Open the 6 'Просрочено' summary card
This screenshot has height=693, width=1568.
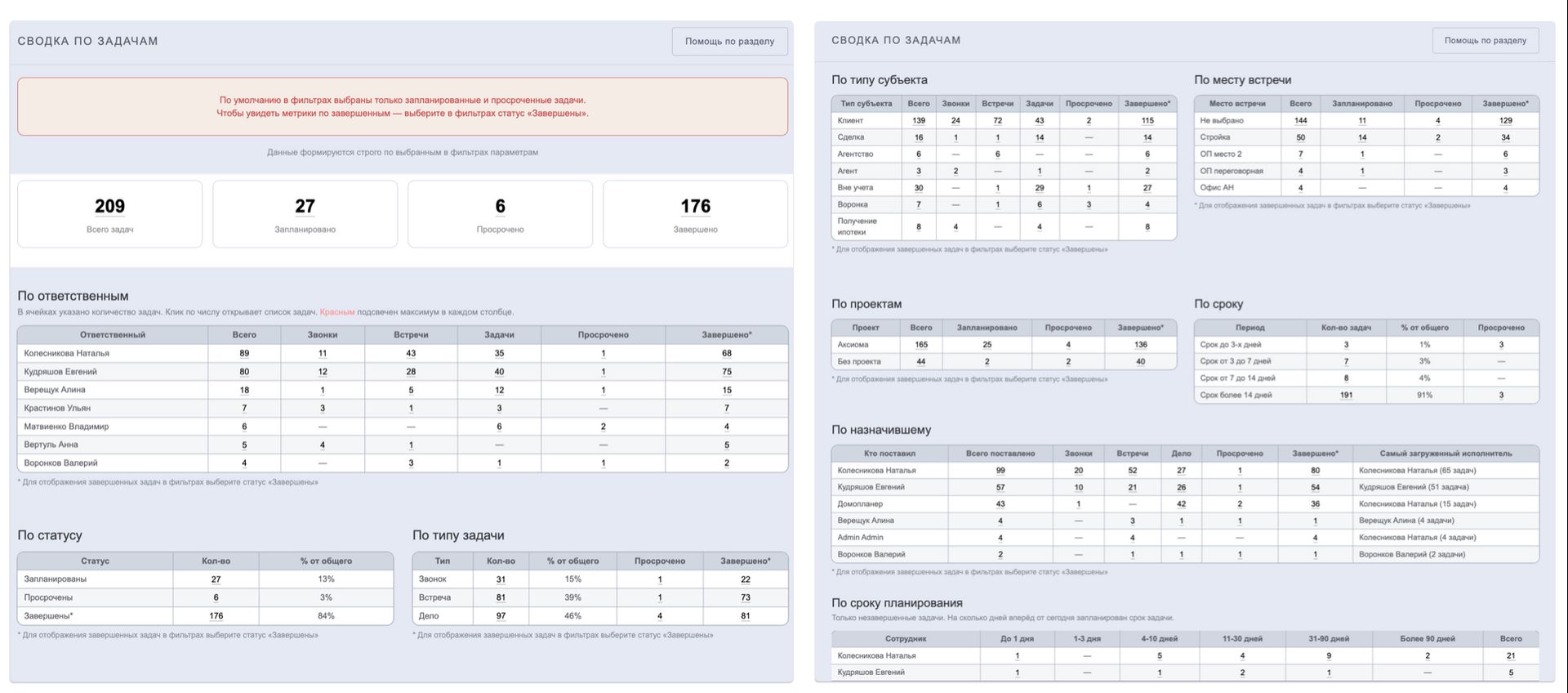point(500,214)
